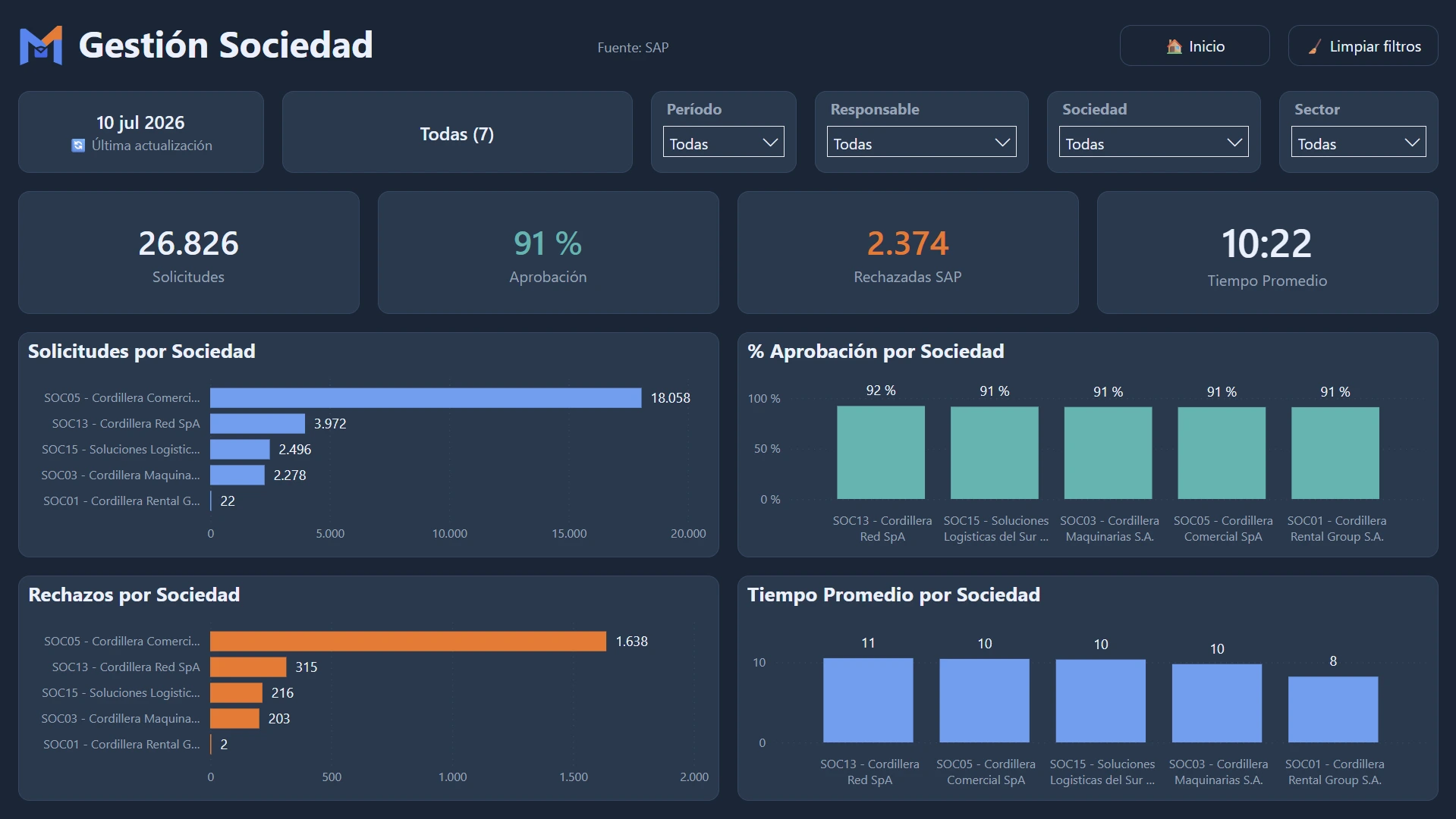Image resolution: width=1456 pixels, height=819 pixels.
Task: Click SOC01 - Cordillera Rental label in Rechazos
Action: coord(121,745)
